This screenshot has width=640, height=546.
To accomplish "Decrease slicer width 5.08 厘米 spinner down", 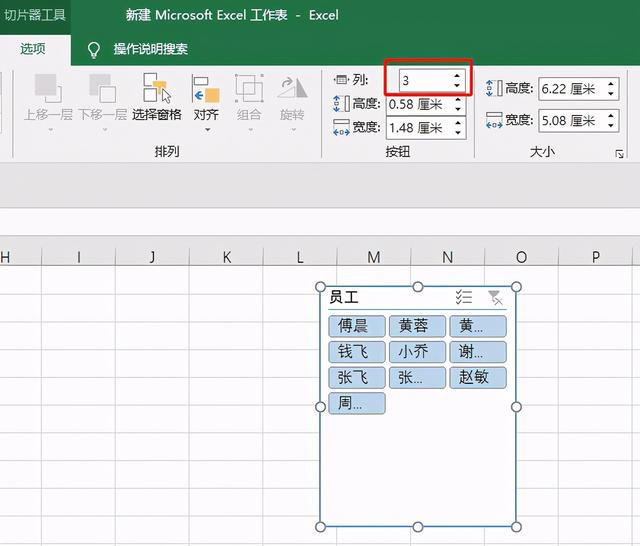I will pos(611,125).
